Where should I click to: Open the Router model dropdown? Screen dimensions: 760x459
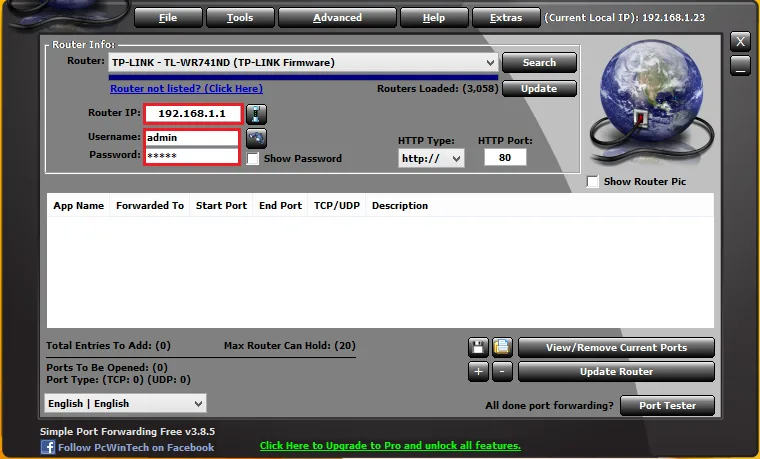303,63
